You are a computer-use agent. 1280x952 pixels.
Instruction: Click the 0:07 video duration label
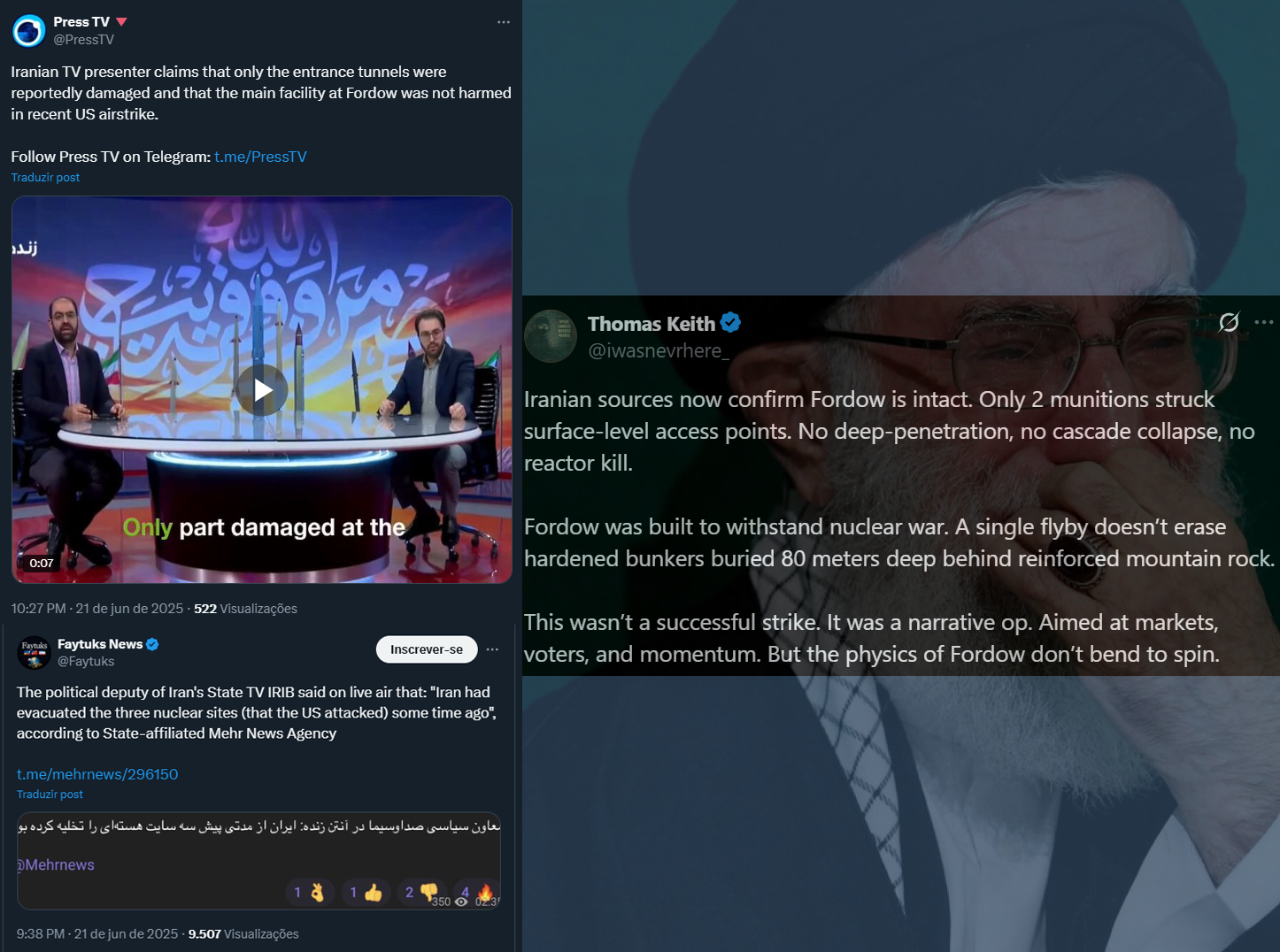click(x=41, y=564)
